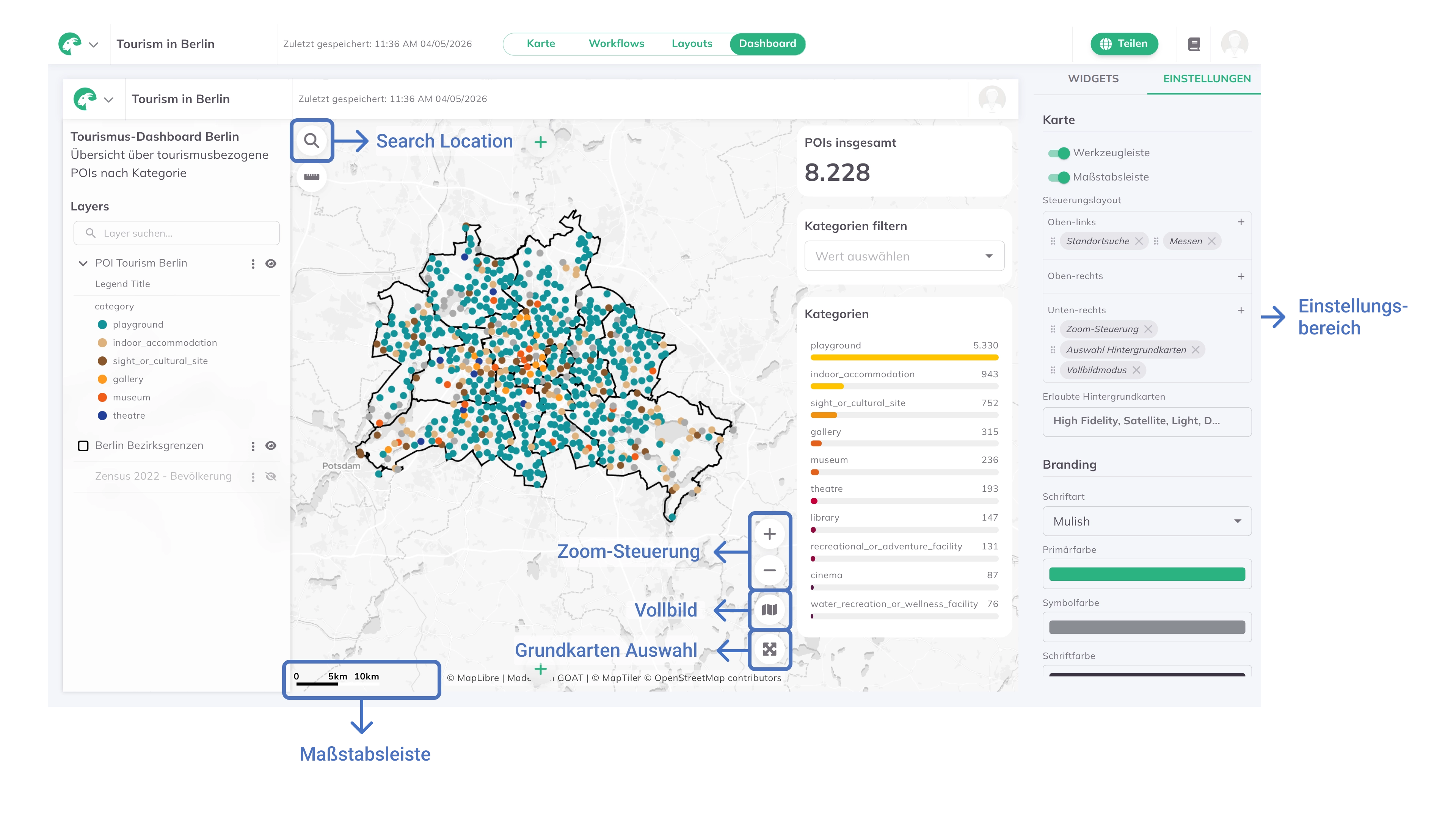Remove the Messen chip
This screenshot has width=1456, height=819.
(x=1212, y=242)
